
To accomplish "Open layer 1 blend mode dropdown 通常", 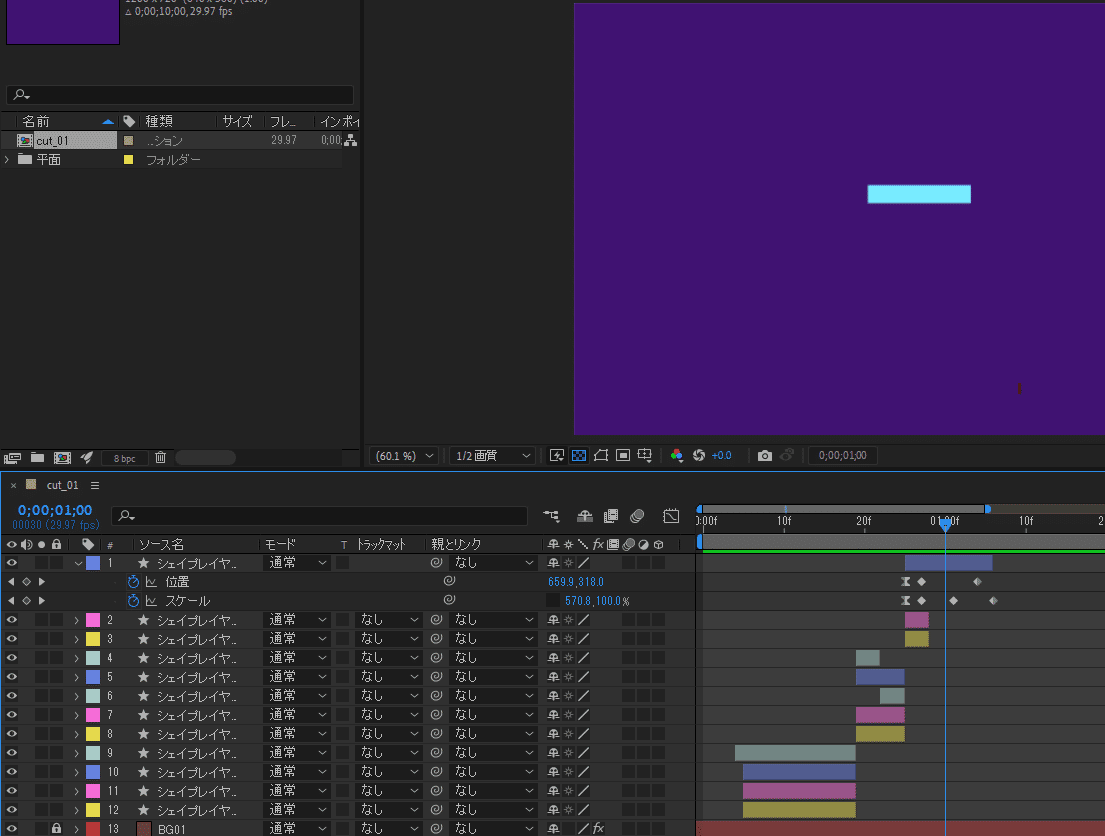I will pyautogui.click(x=297, y=563).
